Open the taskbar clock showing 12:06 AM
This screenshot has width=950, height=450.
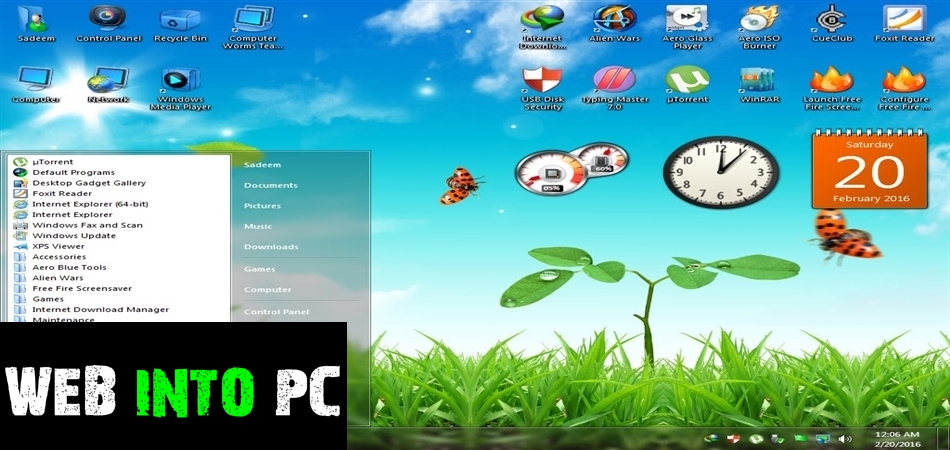[898, 438]
